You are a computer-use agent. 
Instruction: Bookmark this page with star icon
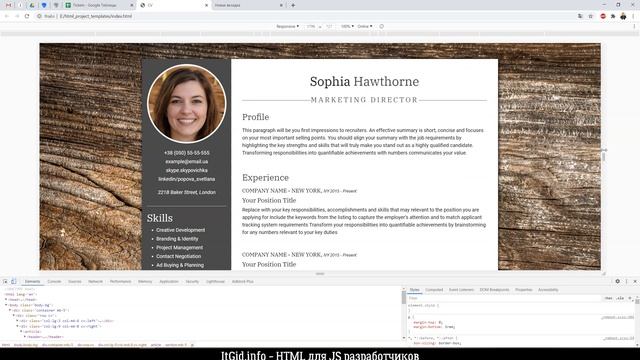click(591, 16)
